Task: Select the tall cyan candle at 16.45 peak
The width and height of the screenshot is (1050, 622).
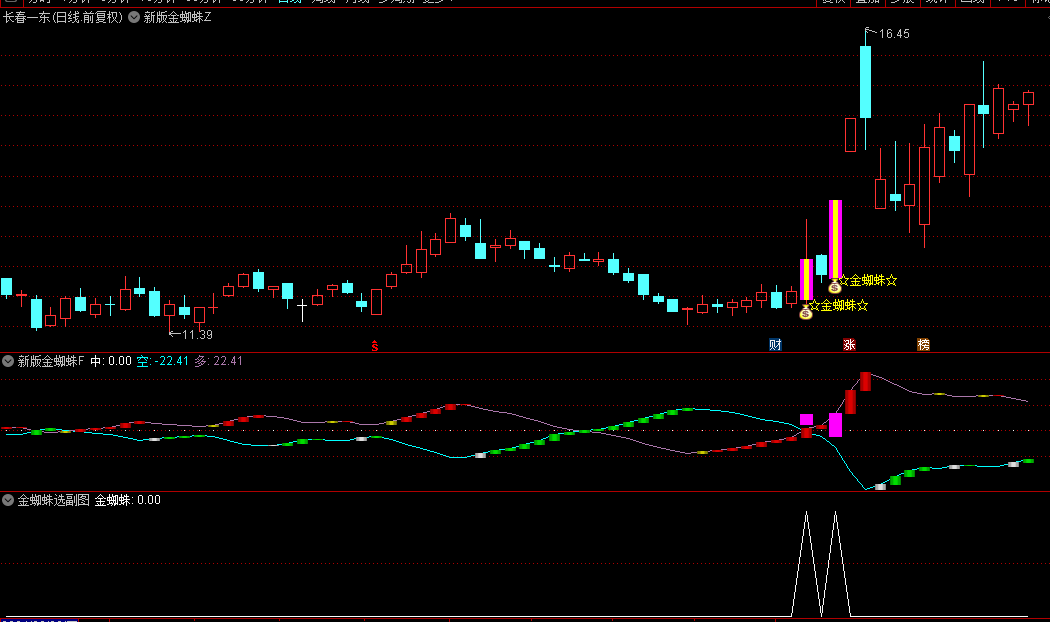Action: point(865,82)
